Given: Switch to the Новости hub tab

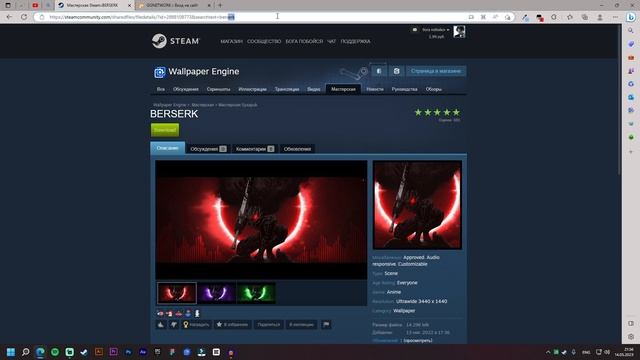Looking at the screenshot, I should (x=375, y=89).
